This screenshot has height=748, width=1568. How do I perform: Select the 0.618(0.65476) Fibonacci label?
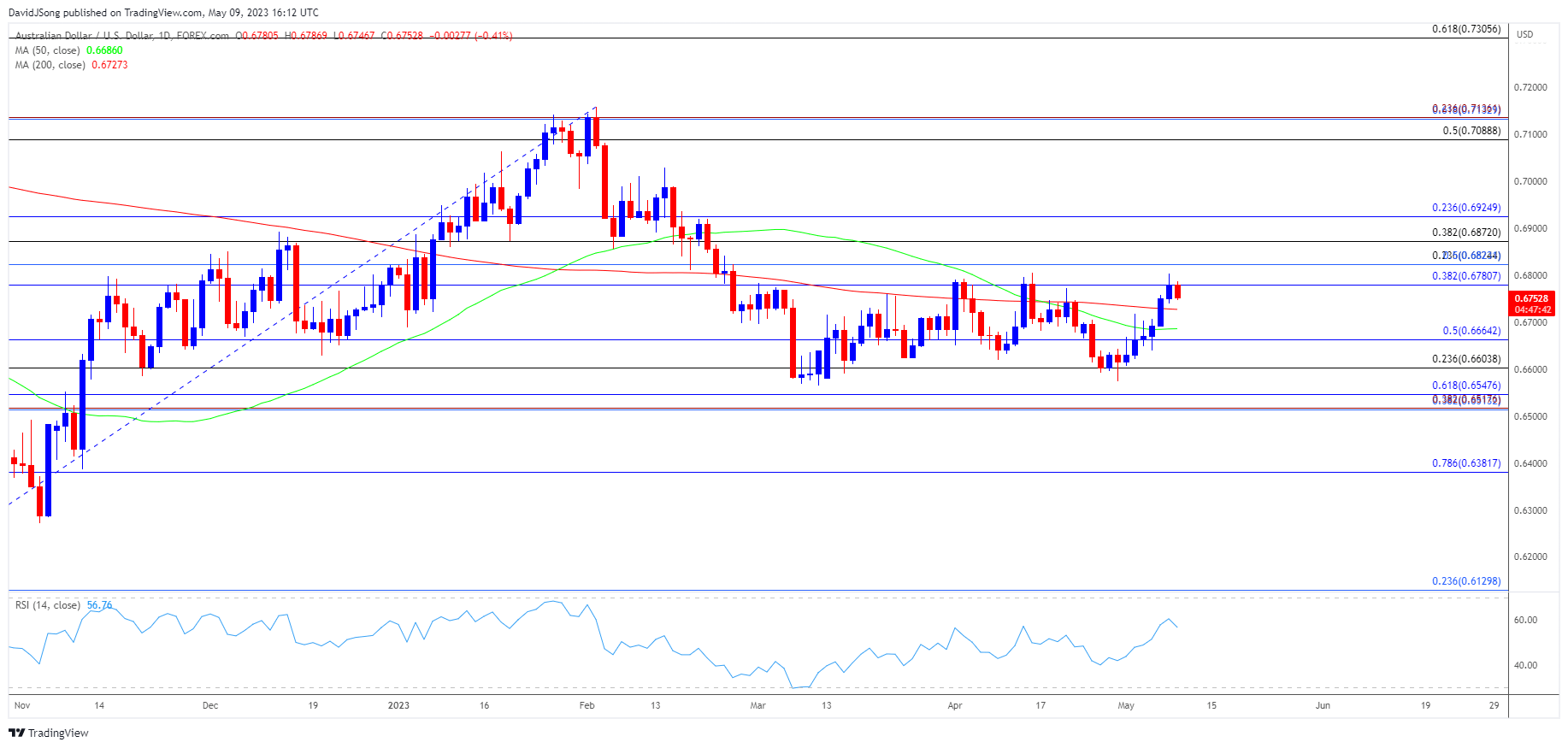click(x=1466, y=386)
